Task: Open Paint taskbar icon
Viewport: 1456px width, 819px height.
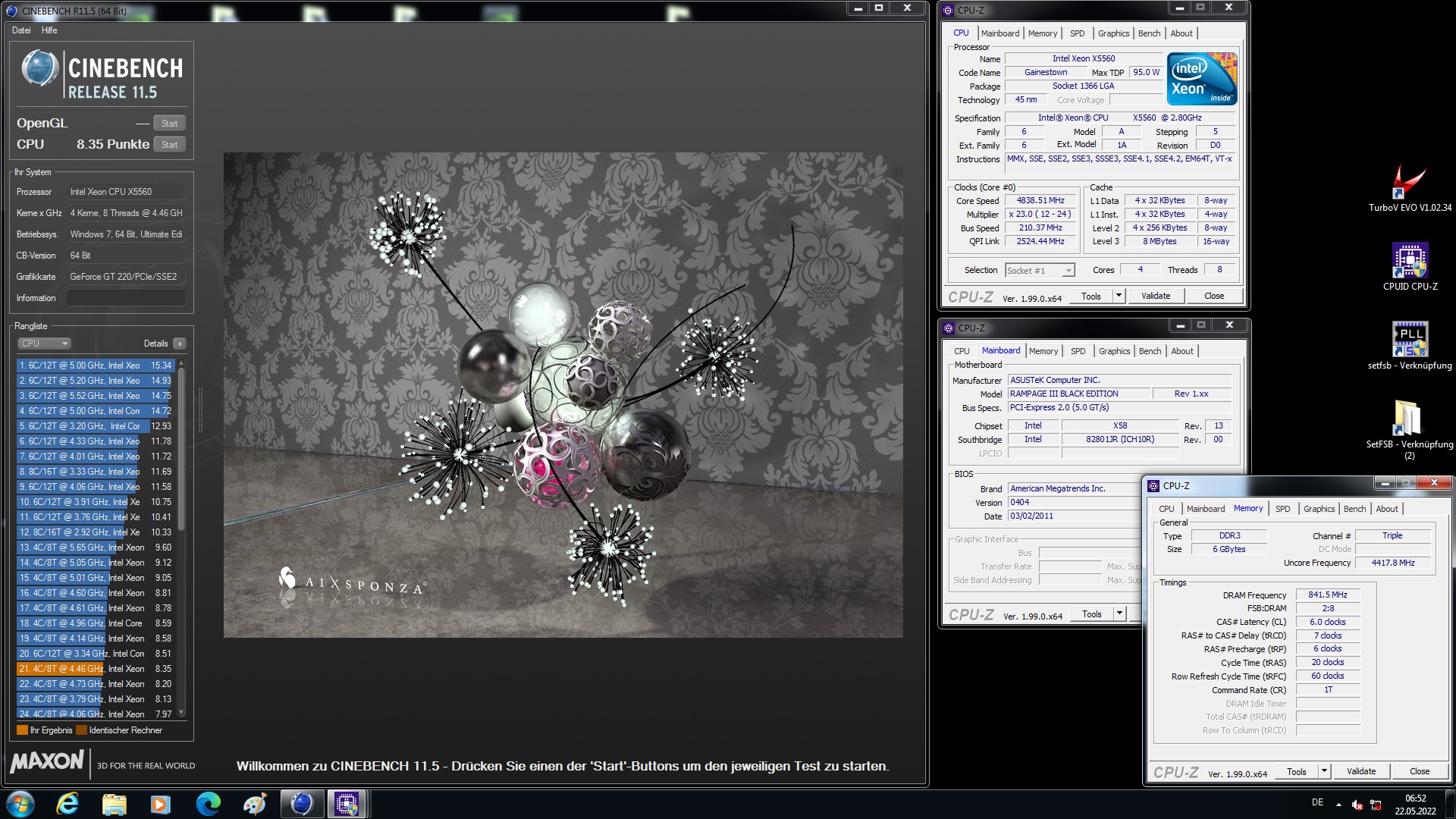Action: coord(255,804)
